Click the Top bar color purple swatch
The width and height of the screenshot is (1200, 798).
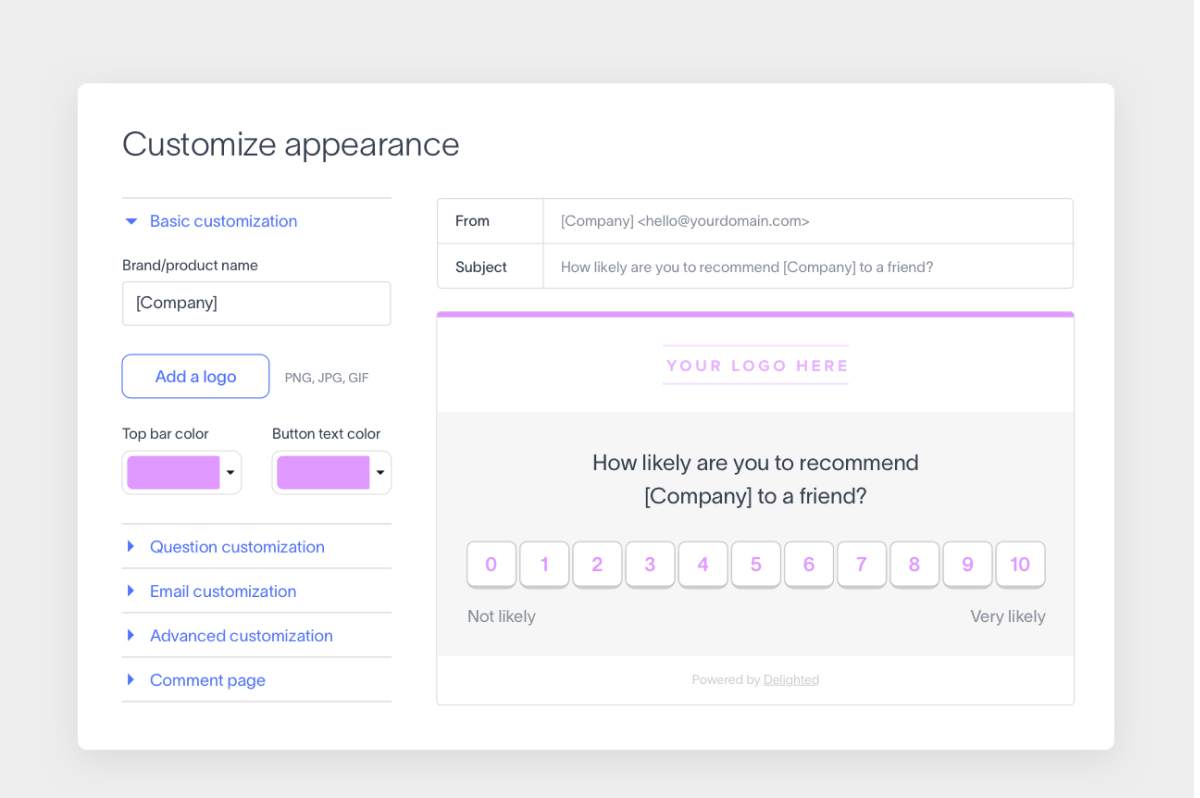tap(173, 473)
